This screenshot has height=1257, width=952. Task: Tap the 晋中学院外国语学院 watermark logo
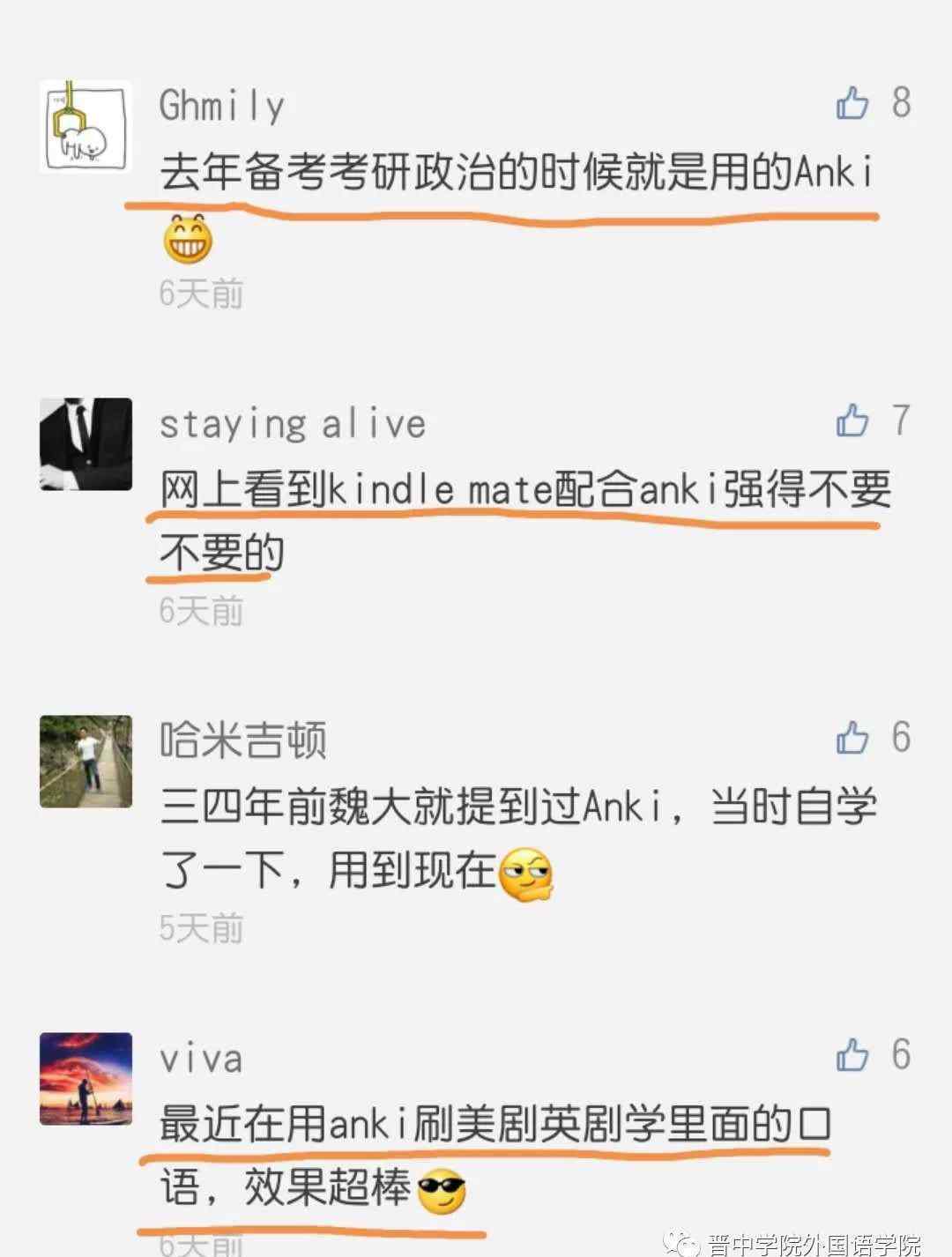click(794, 1244)
